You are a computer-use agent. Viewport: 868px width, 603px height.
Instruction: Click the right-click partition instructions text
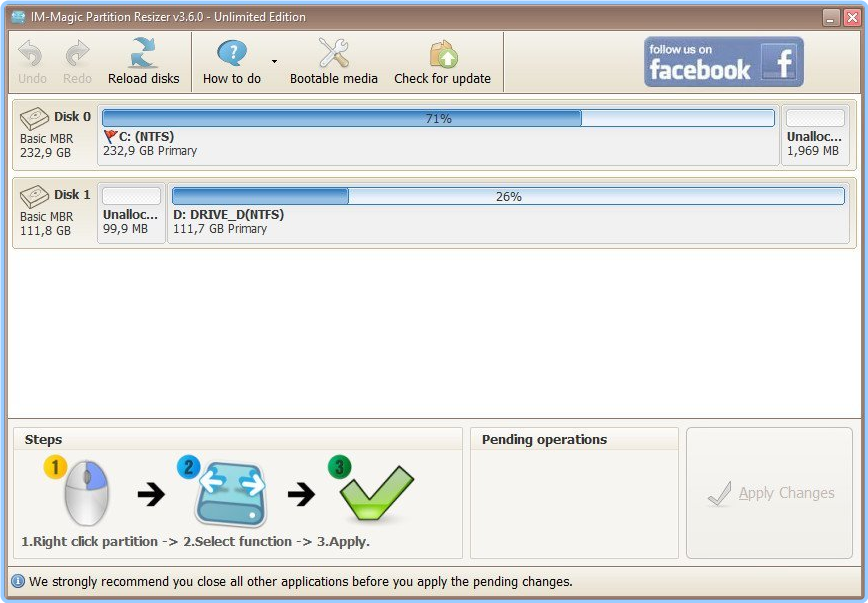[x=195, y=542]
